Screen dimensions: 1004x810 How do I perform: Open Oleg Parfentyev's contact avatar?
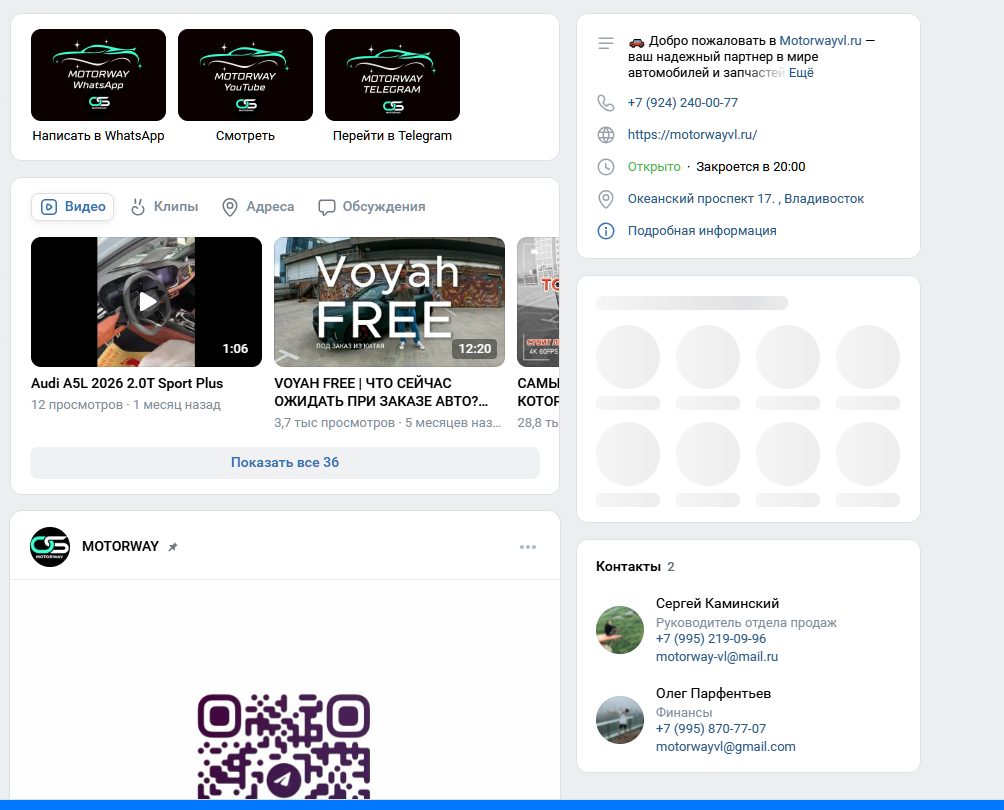[x=620, y=720]
